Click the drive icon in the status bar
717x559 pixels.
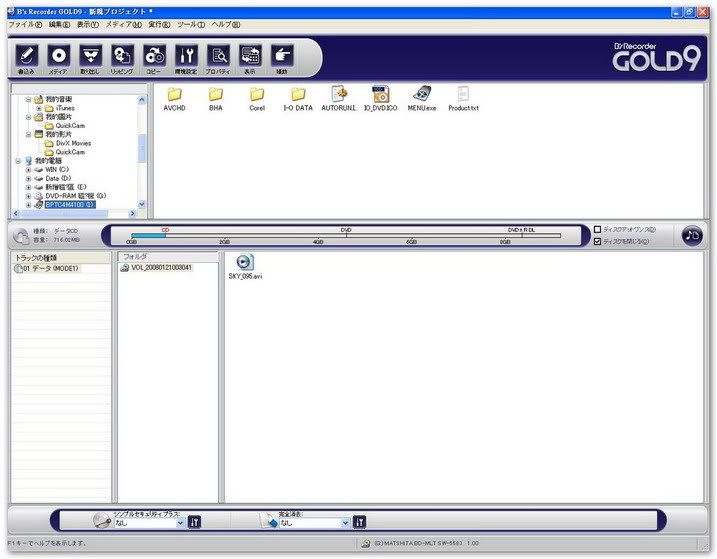[365, 543]
